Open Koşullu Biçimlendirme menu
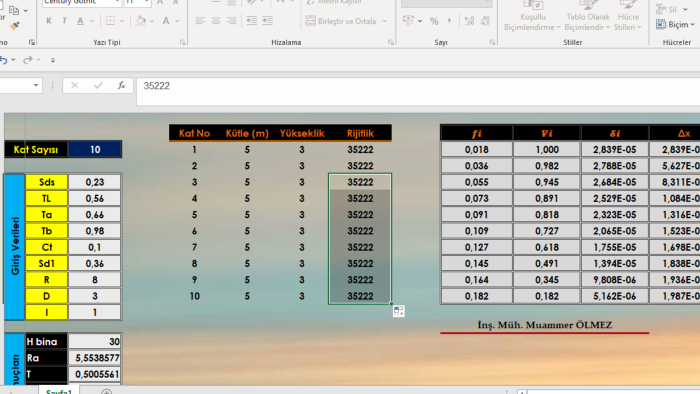Viewport: 700px width, 394px height. (532, 17)
